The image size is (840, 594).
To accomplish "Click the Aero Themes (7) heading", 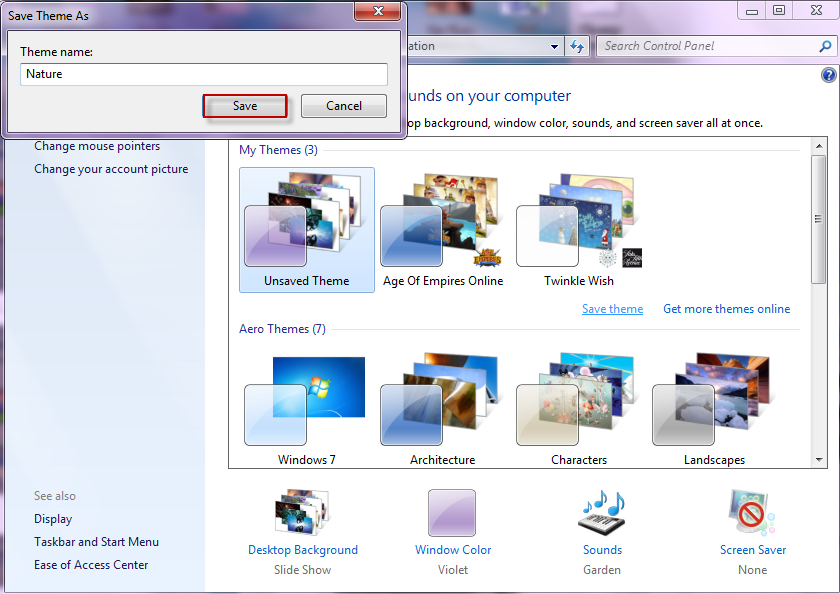I will 282,329.
